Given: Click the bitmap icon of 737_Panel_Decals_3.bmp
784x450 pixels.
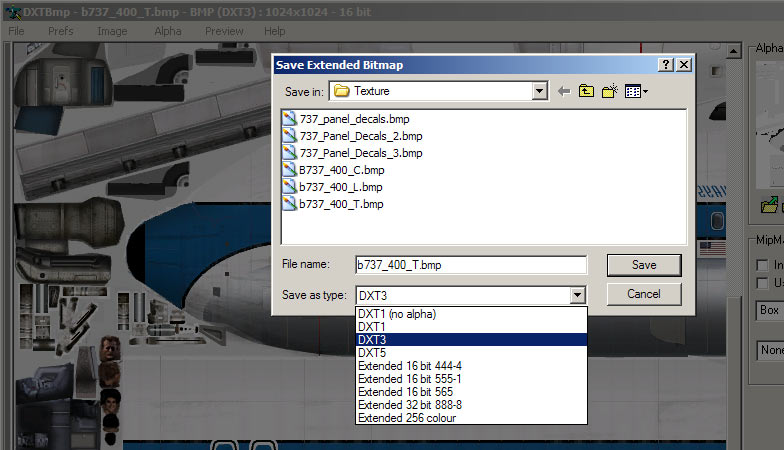Looking at the screenshot, I should pyautogui.click(x=289, y=152).
